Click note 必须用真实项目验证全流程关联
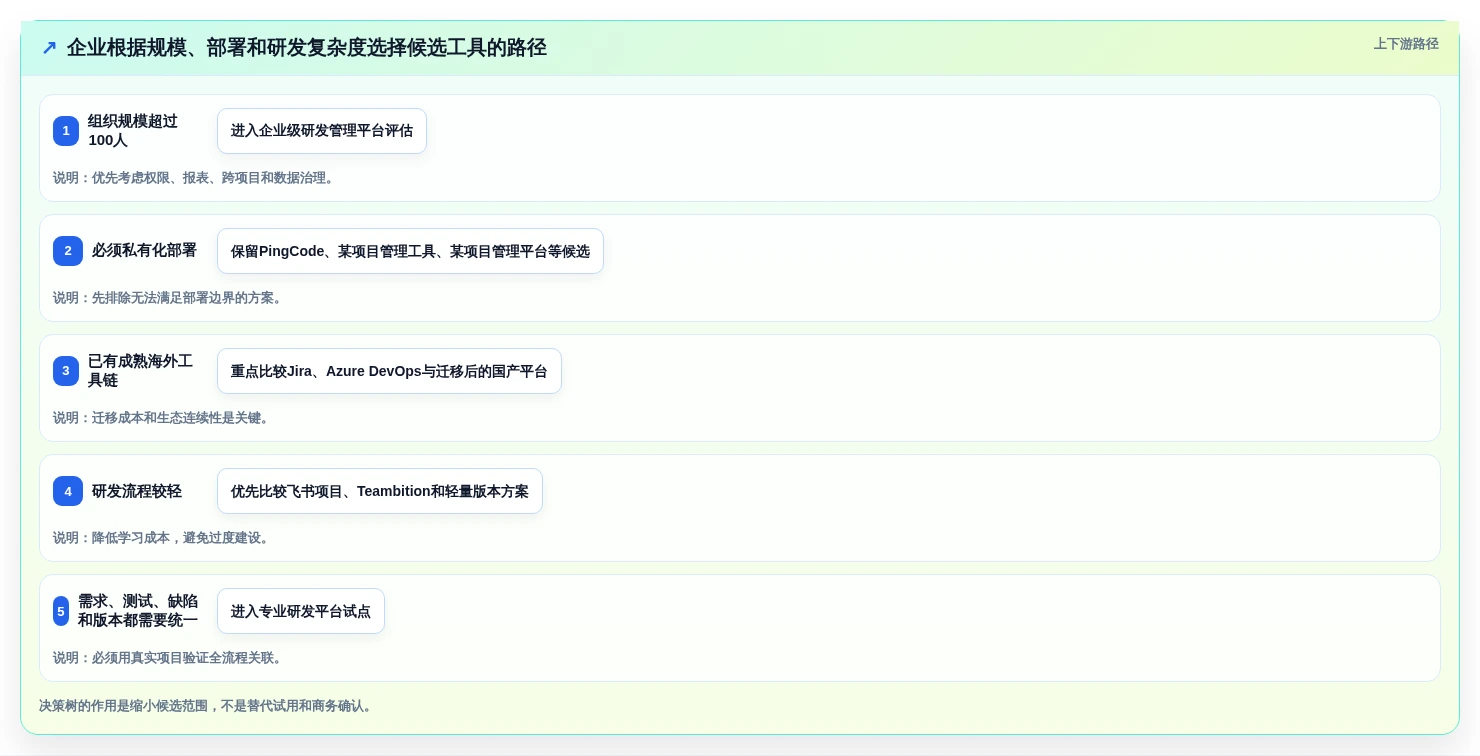 (168, 658)
